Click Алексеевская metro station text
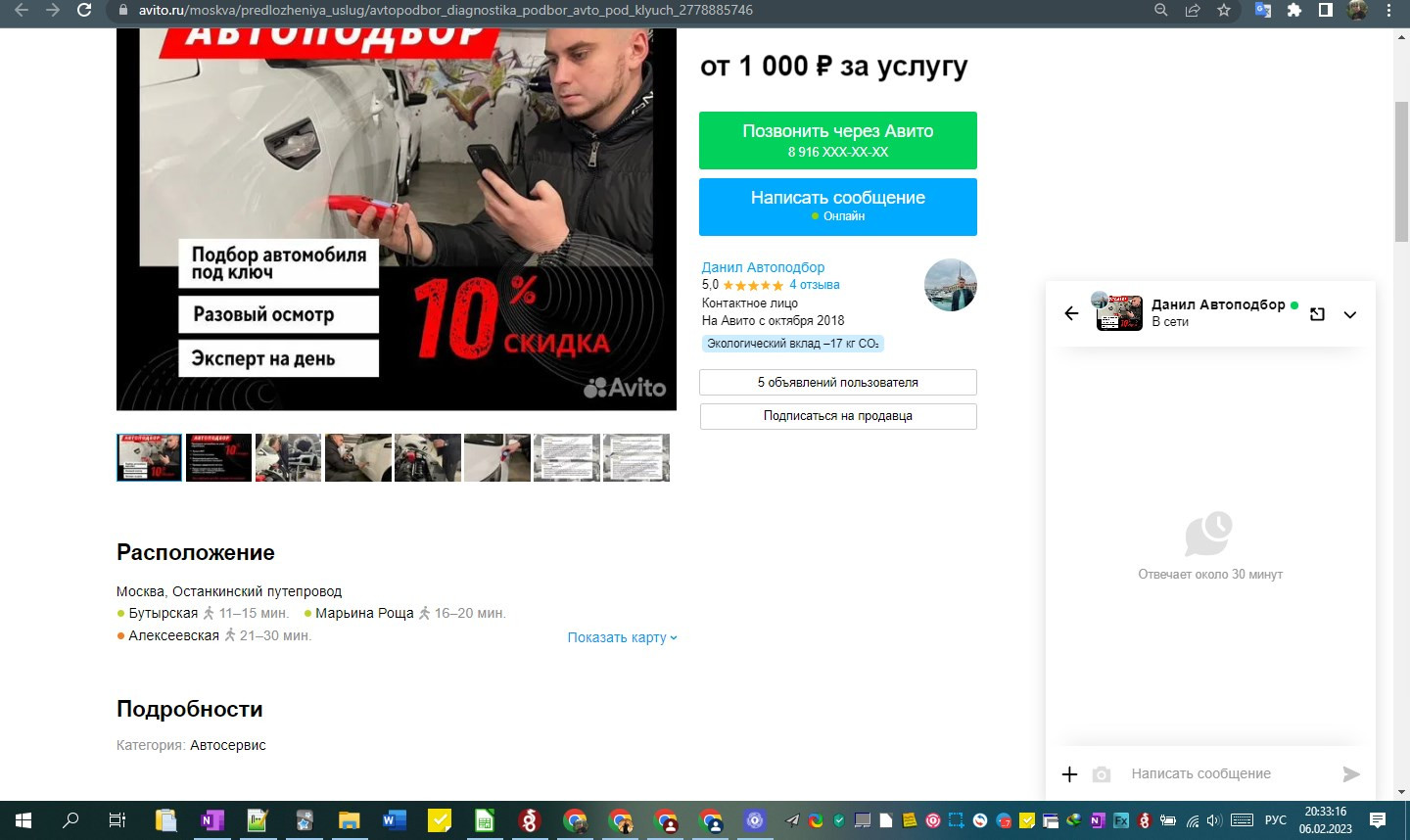This screenshot has width=1410, height=840. (173, 635)
